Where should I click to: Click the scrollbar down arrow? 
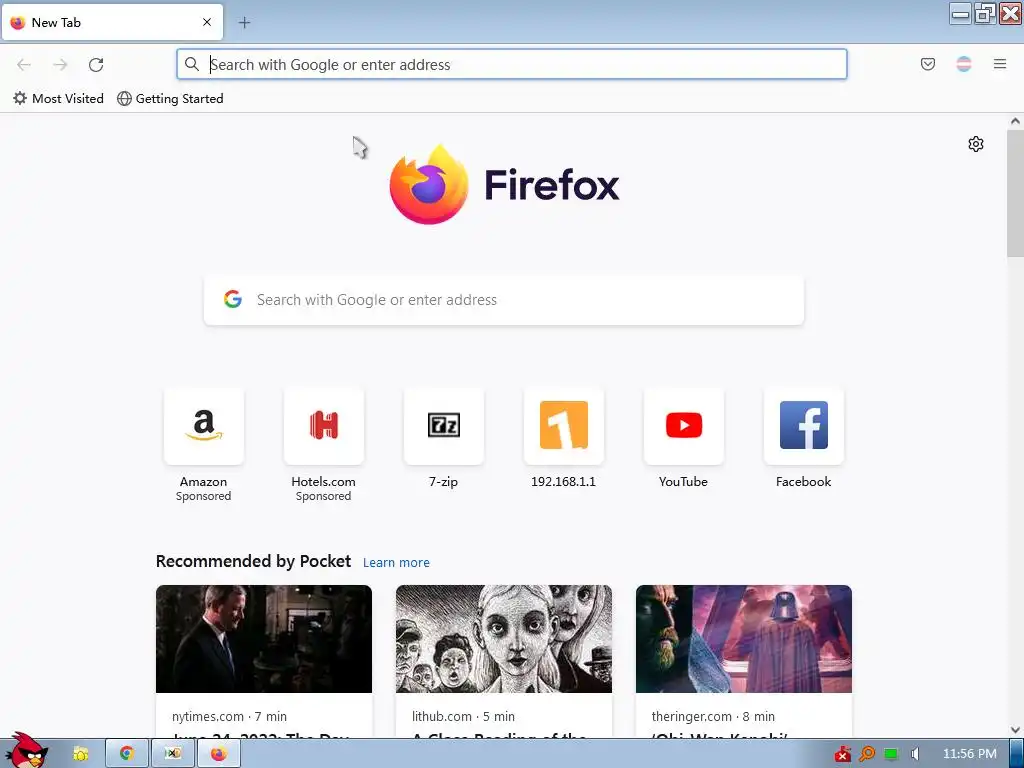[1015, 729]
